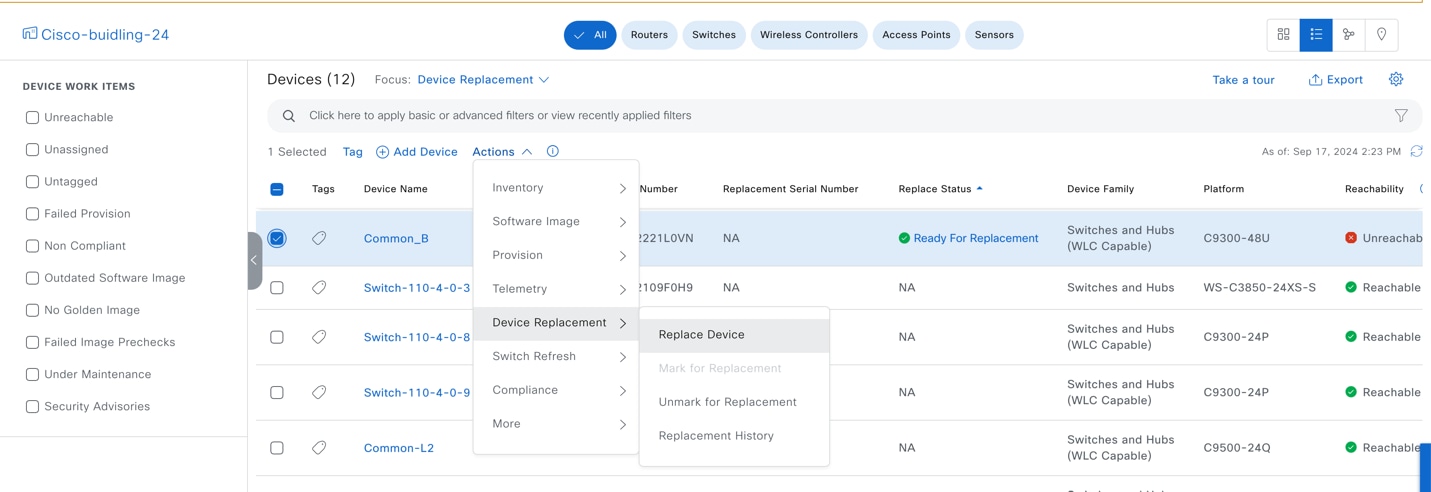Expand the Software Image submenu
Viewport: 1431px width, 492px height.
(556, 222)
